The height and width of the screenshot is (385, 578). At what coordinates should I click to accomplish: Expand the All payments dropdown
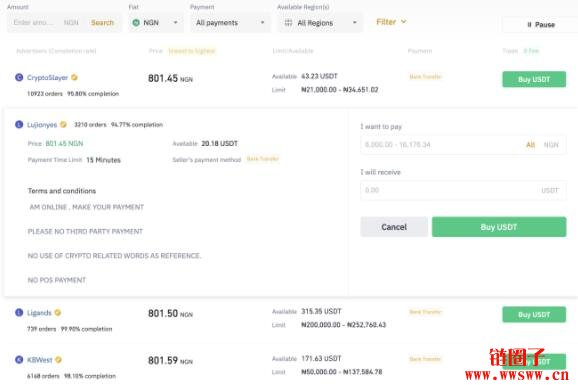click(x=230, y=23)
